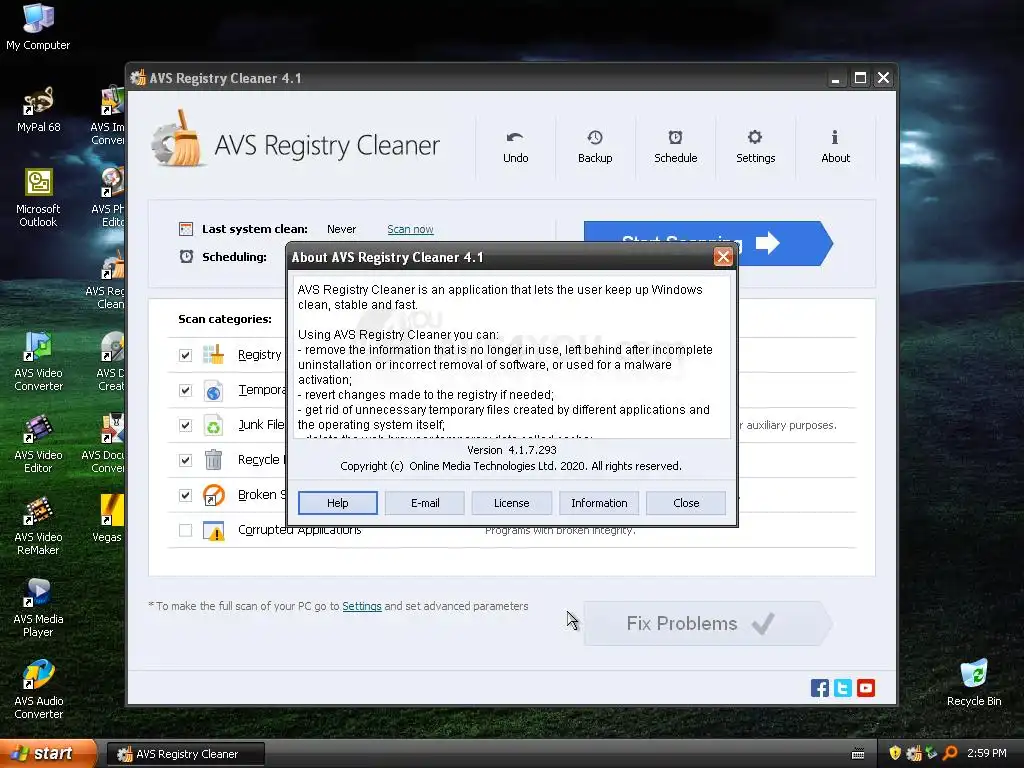The width and height of the screenshot is (1024, 768).
Task: Click the version text 4.1.7.293
Action: tap(532, 450)
